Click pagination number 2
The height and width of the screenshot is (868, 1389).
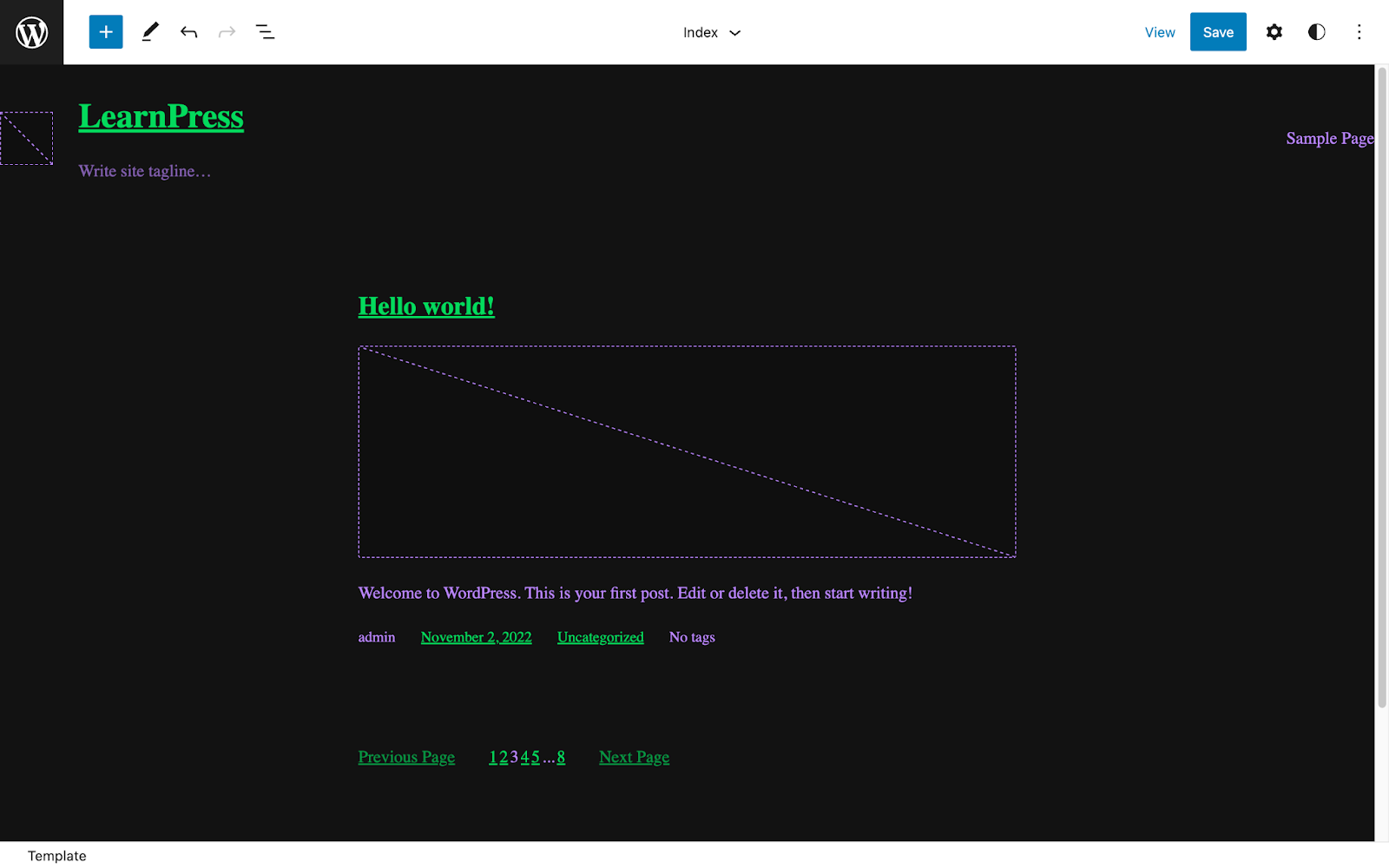(x=504, y=757)
